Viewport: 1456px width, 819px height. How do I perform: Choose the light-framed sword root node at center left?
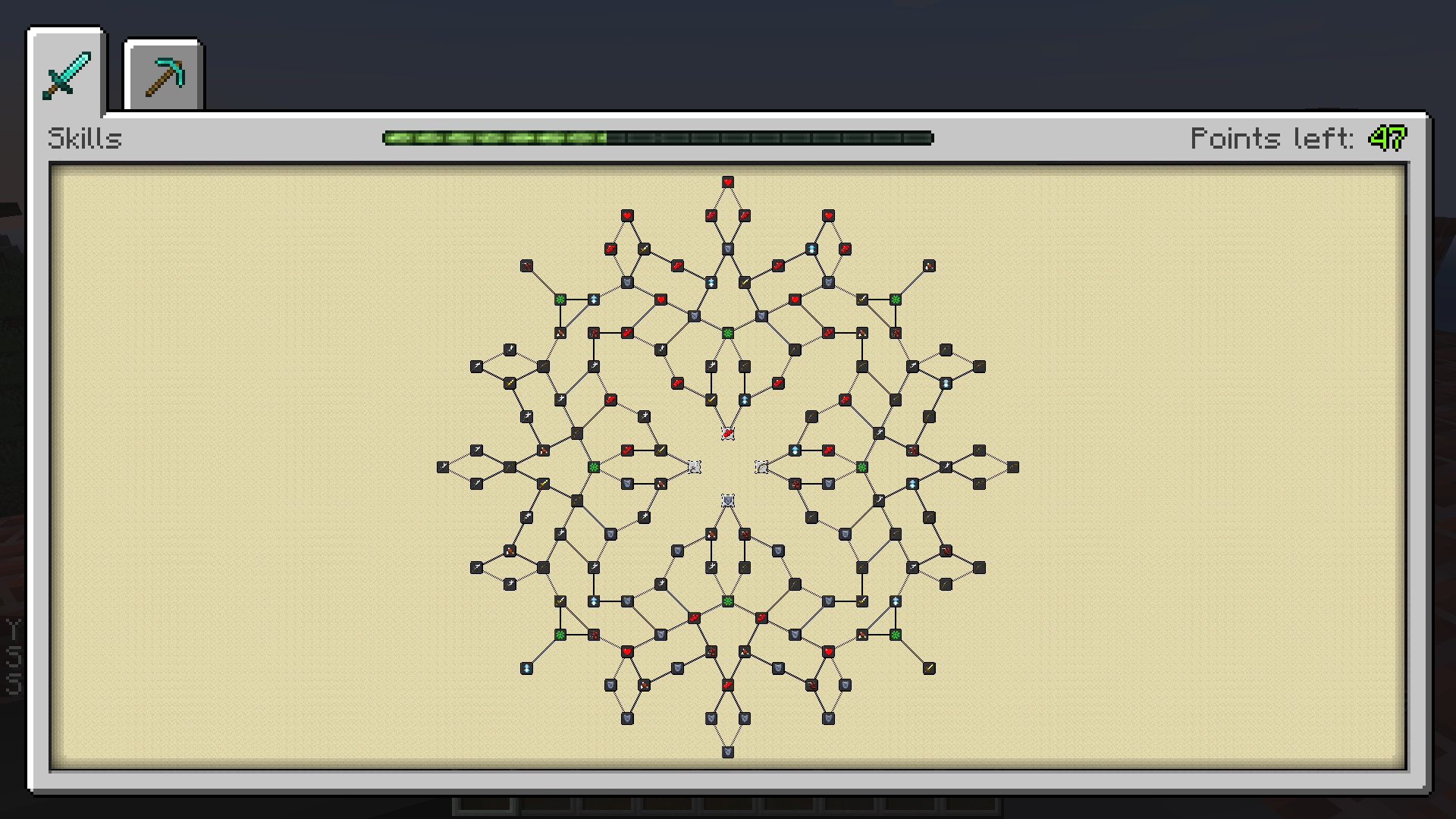pyautogui.click(x=694, y=467)
